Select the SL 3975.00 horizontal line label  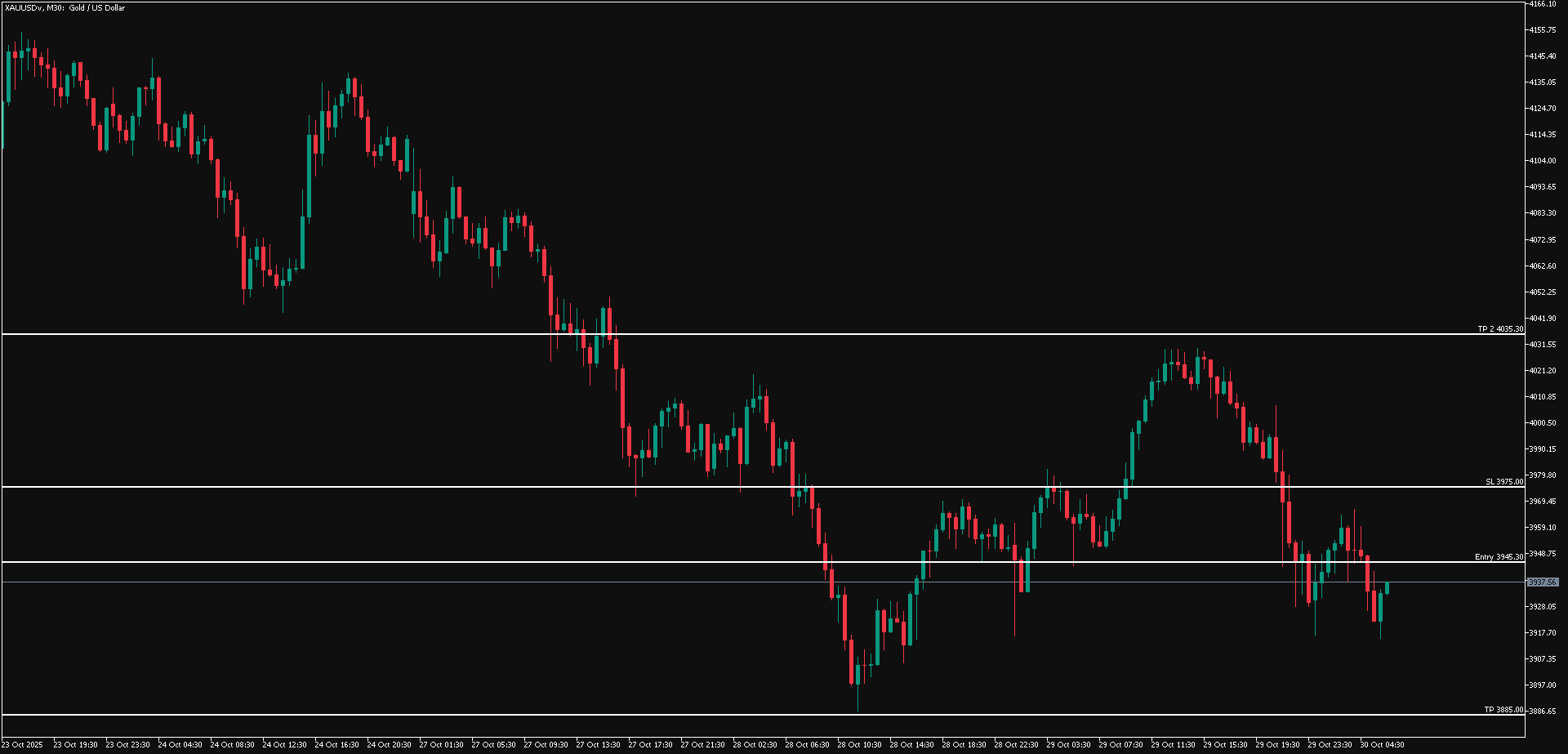coord(1503,482)
